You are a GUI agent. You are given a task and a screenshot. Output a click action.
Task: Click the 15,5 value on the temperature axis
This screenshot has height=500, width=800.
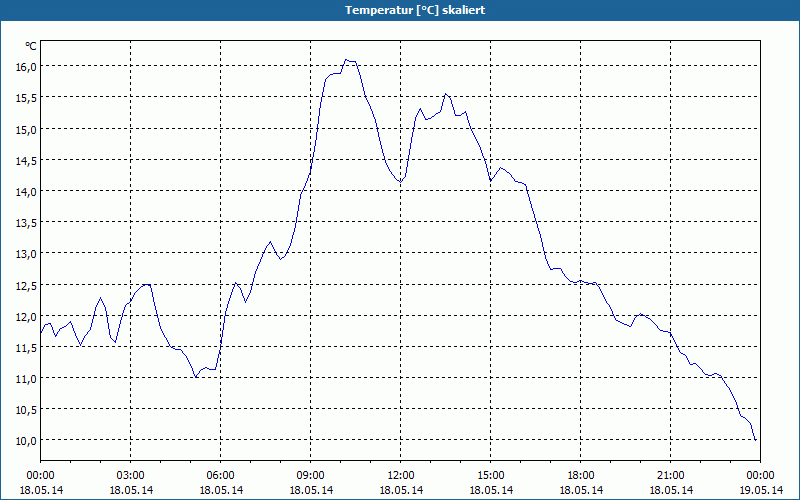26,98
